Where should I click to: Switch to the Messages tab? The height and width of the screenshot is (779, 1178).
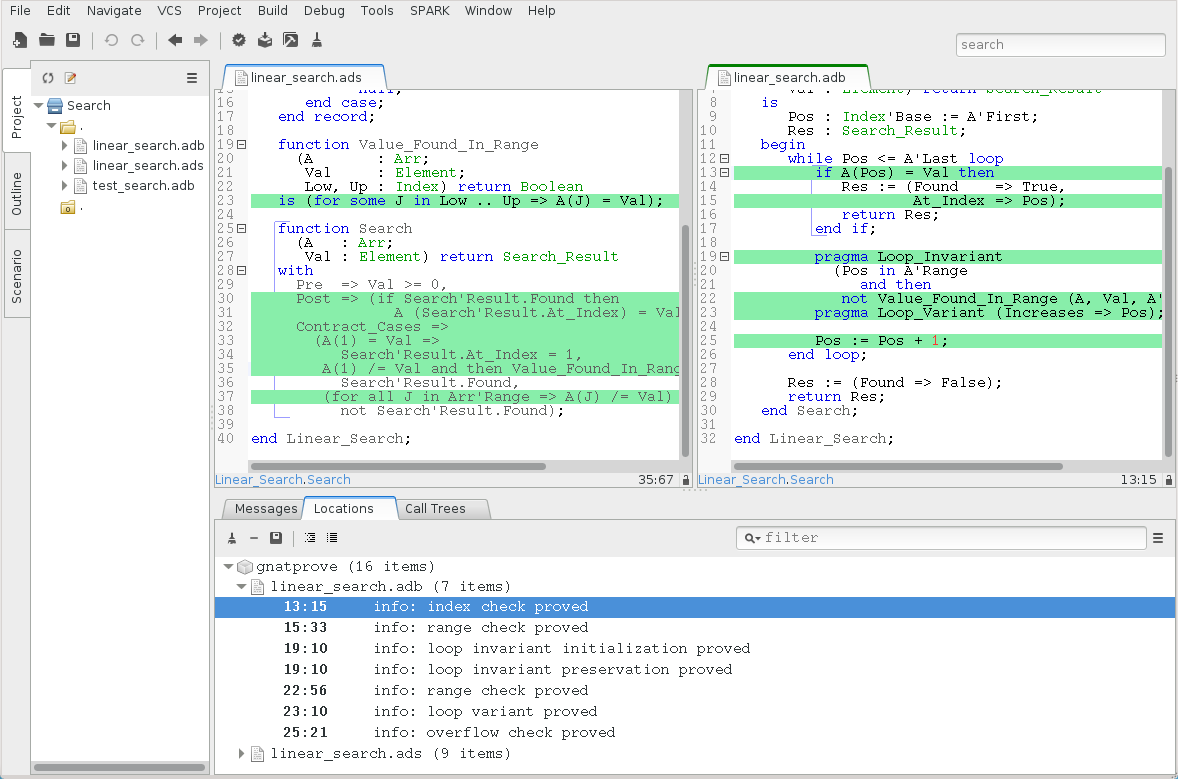click(x=265, y=509)
